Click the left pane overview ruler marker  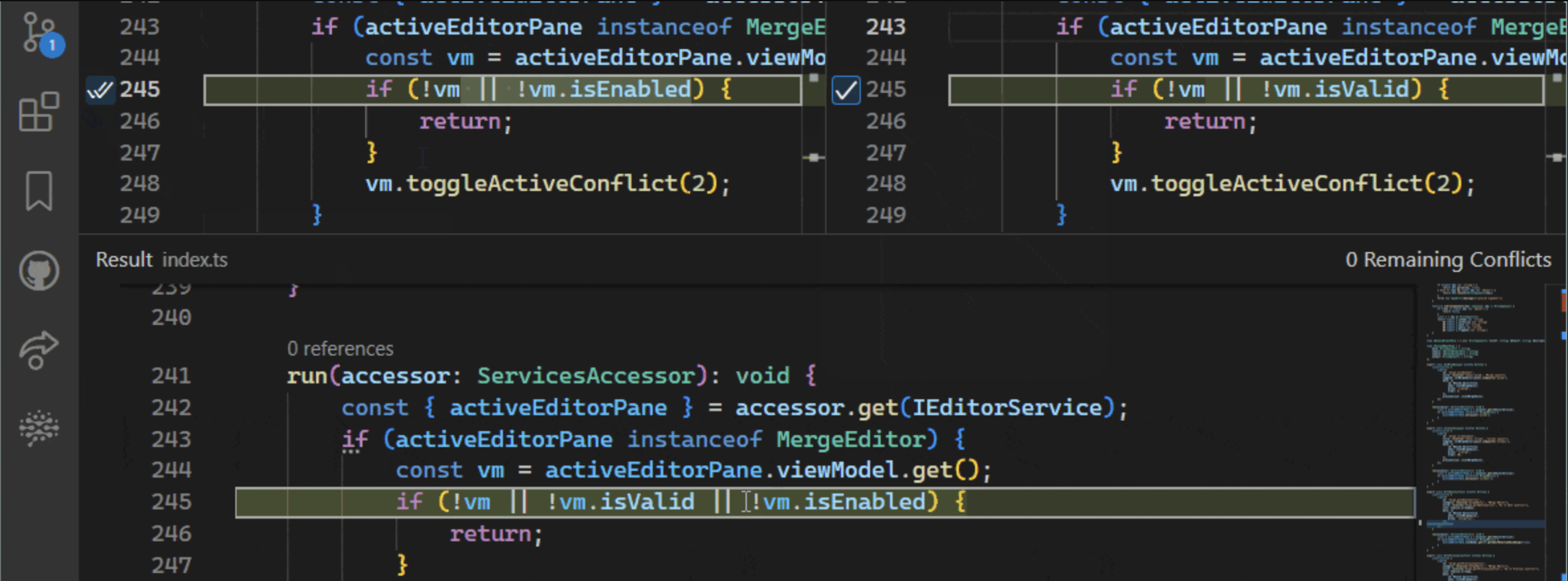pyautogui.click(x=814, y=157)
